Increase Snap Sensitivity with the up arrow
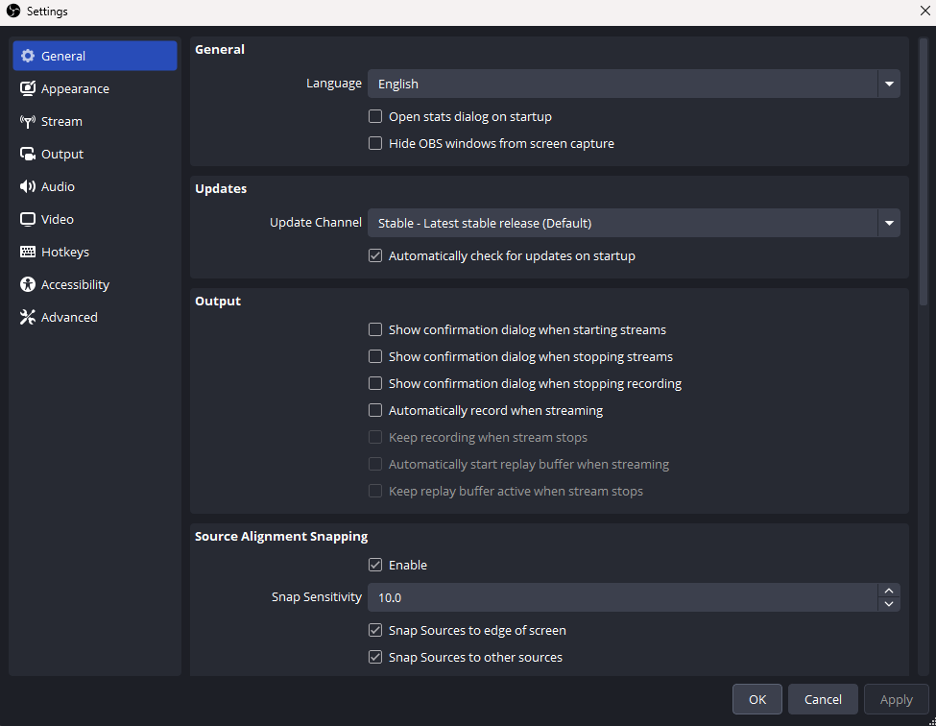Screen dimensions: 936x726 (888, 591)
